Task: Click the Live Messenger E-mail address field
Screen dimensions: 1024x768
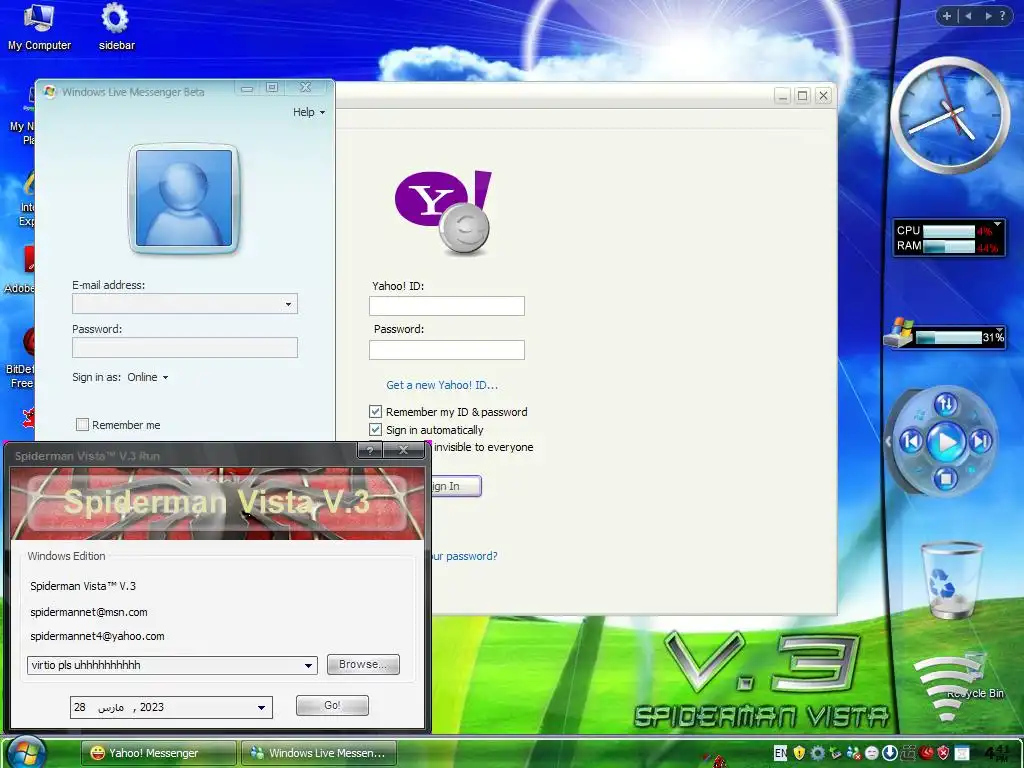Action: (x=185, y=304)
